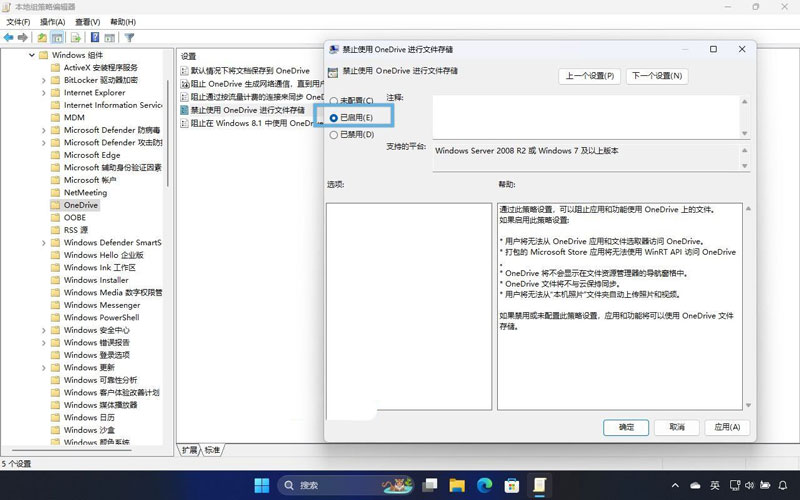Click the 确定 button
800x500 pixels.
click(626, 427)
